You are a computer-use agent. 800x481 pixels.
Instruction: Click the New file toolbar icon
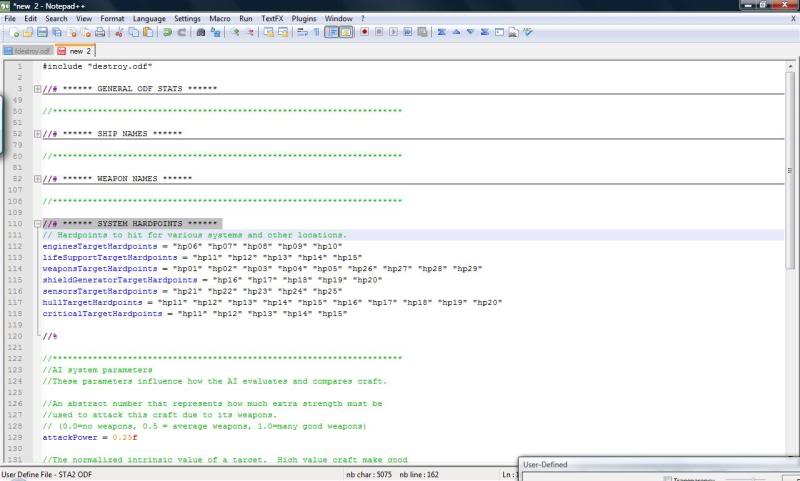tap(13, 33)
